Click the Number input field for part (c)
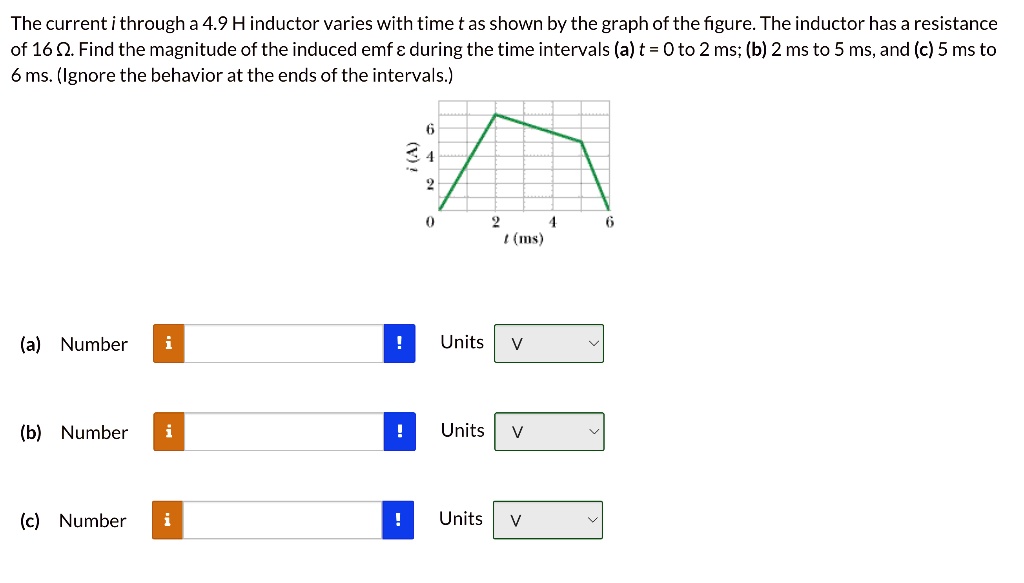Image resolution: width=1024 pixels, height=583 pixels. (285, 520)
